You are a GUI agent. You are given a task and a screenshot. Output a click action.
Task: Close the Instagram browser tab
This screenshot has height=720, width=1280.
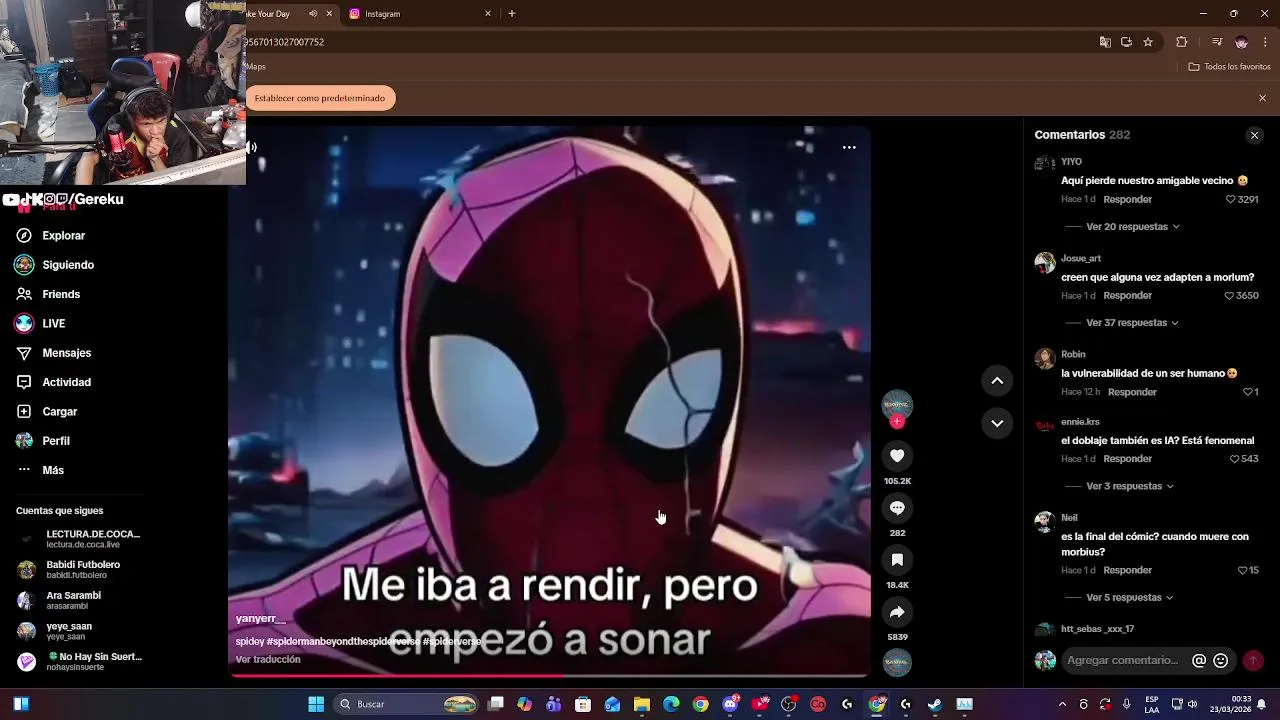(488, 14)
